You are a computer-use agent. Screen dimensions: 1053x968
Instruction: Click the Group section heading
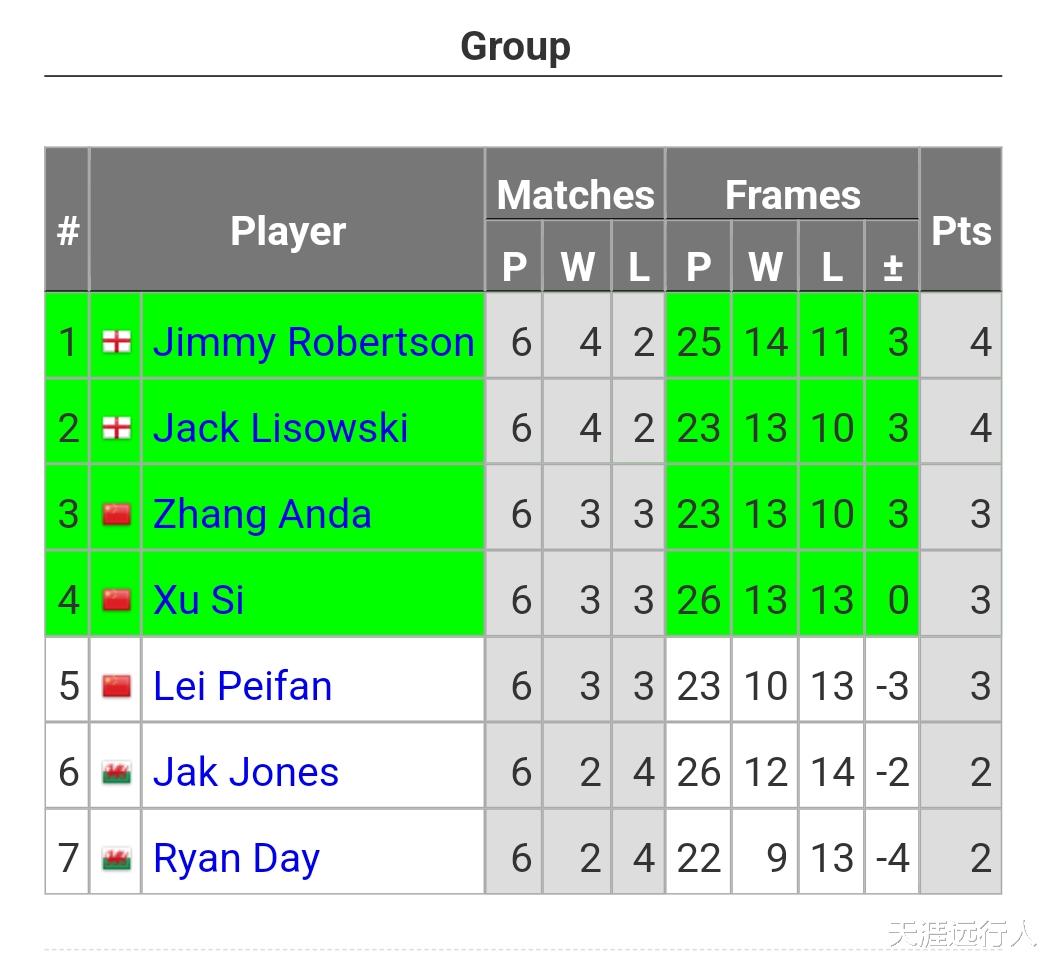pyautogui.click(x=515, y=46)
